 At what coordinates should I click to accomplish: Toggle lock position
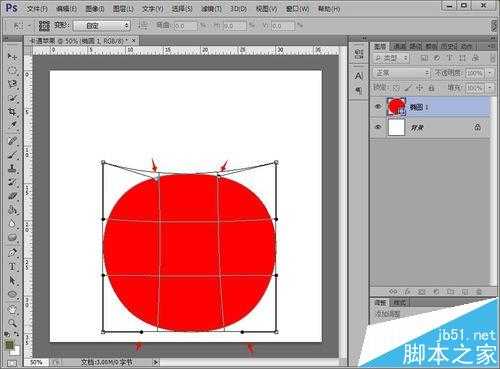coord(420,88)
